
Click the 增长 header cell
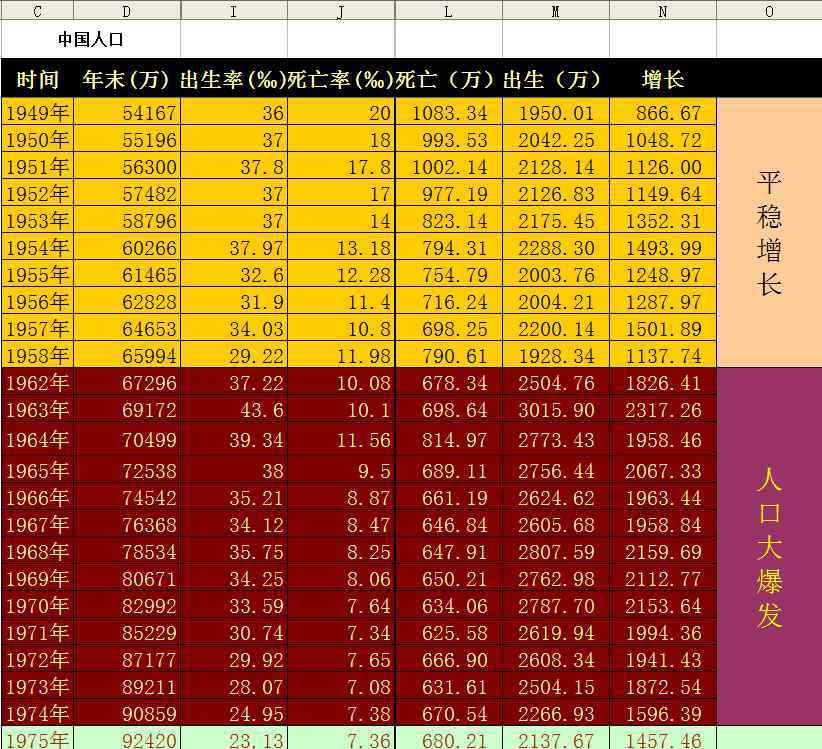click(x=663, y=80)
